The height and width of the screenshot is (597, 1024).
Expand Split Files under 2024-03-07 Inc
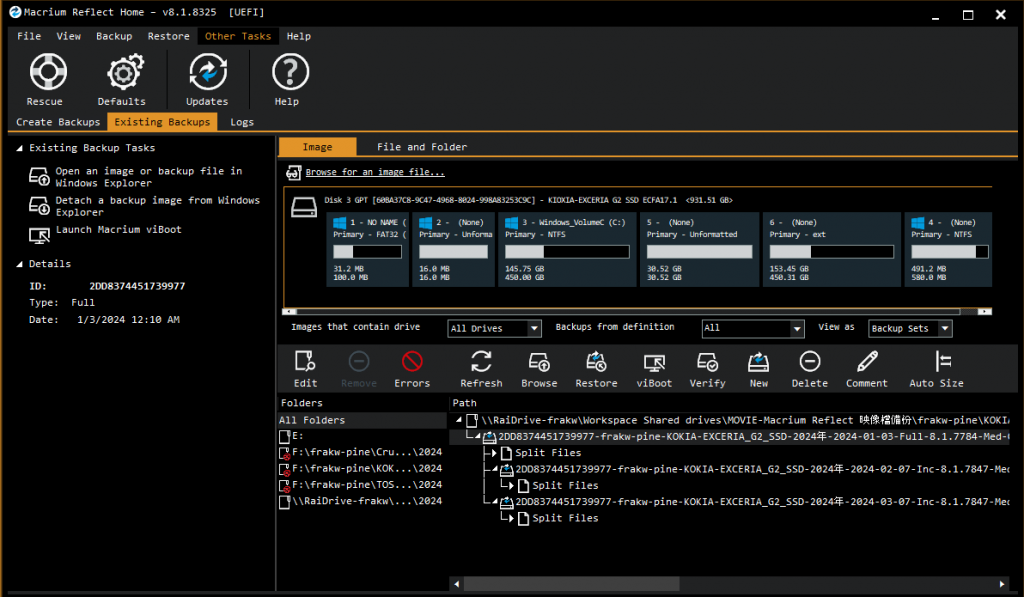point(511,518)
